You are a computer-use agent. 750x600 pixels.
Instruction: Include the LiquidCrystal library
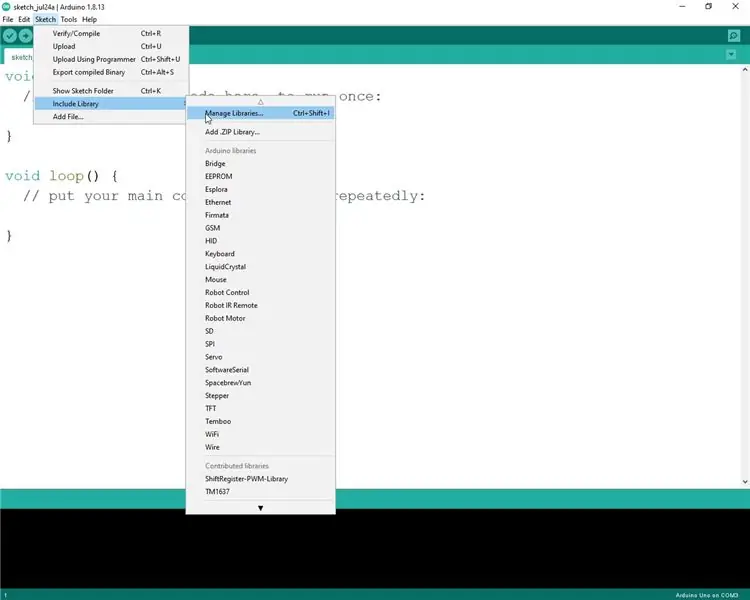pyautogui.click(x=260, y=267)
